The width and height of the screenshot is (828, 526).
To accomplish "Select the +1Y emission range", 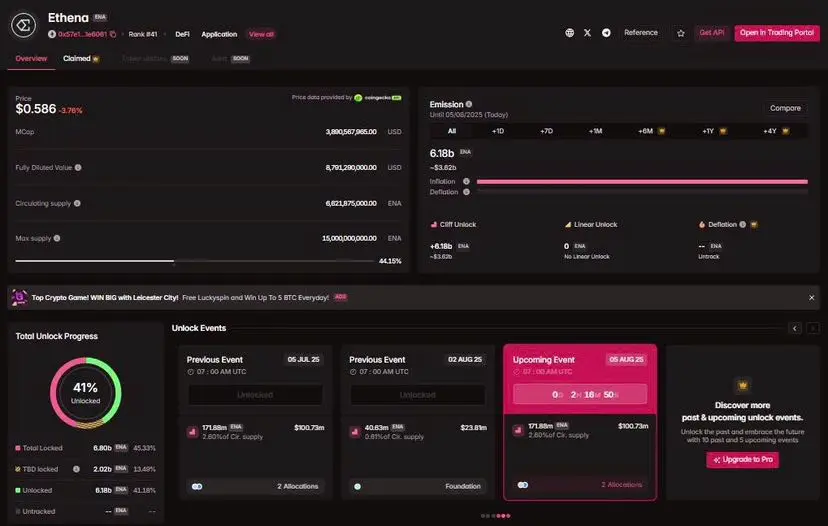I will click(x=714, y=131).
